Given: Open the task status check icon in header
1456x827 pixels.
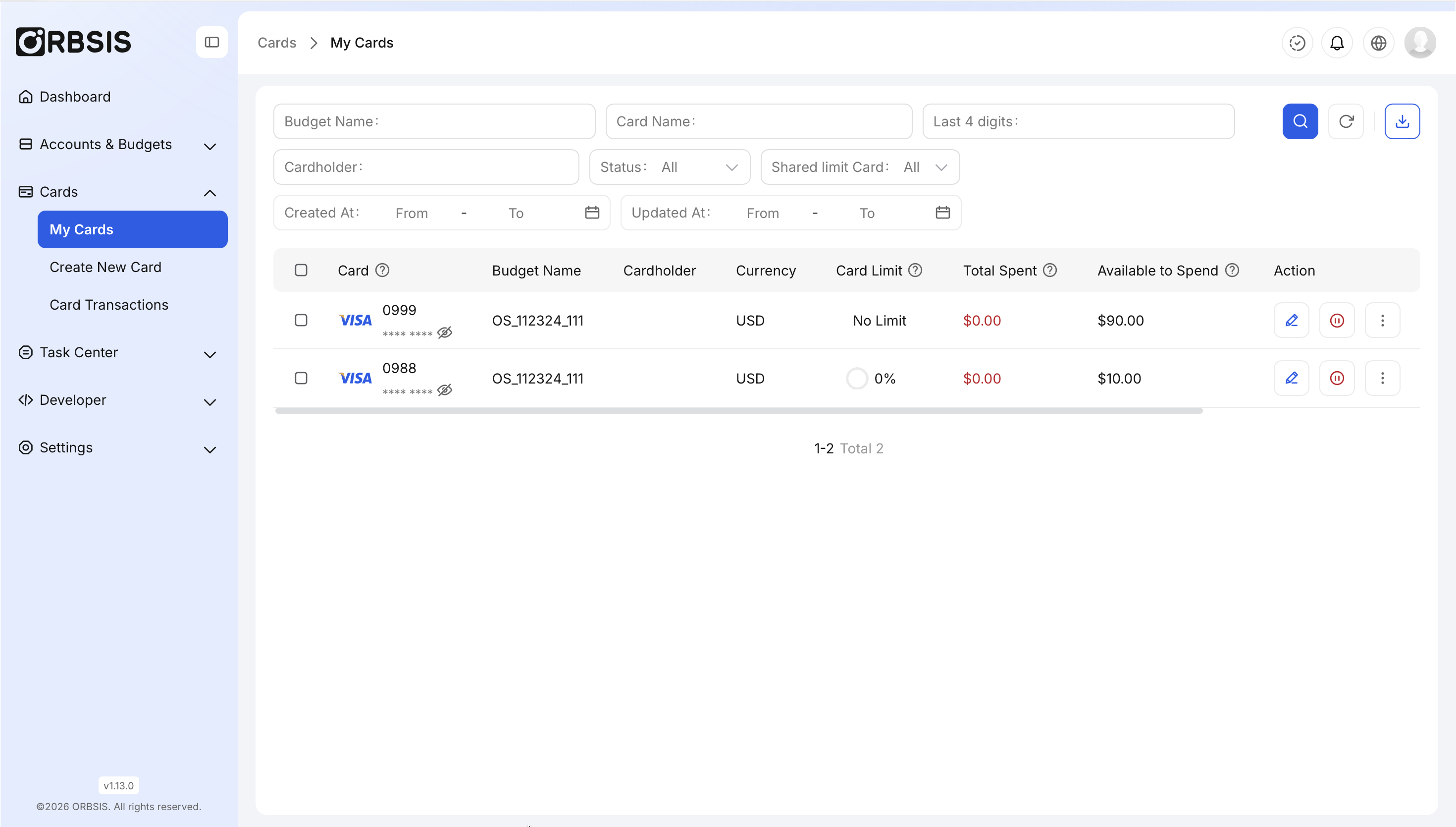Looking at the screenshot, I should (x=1297, y=43).
